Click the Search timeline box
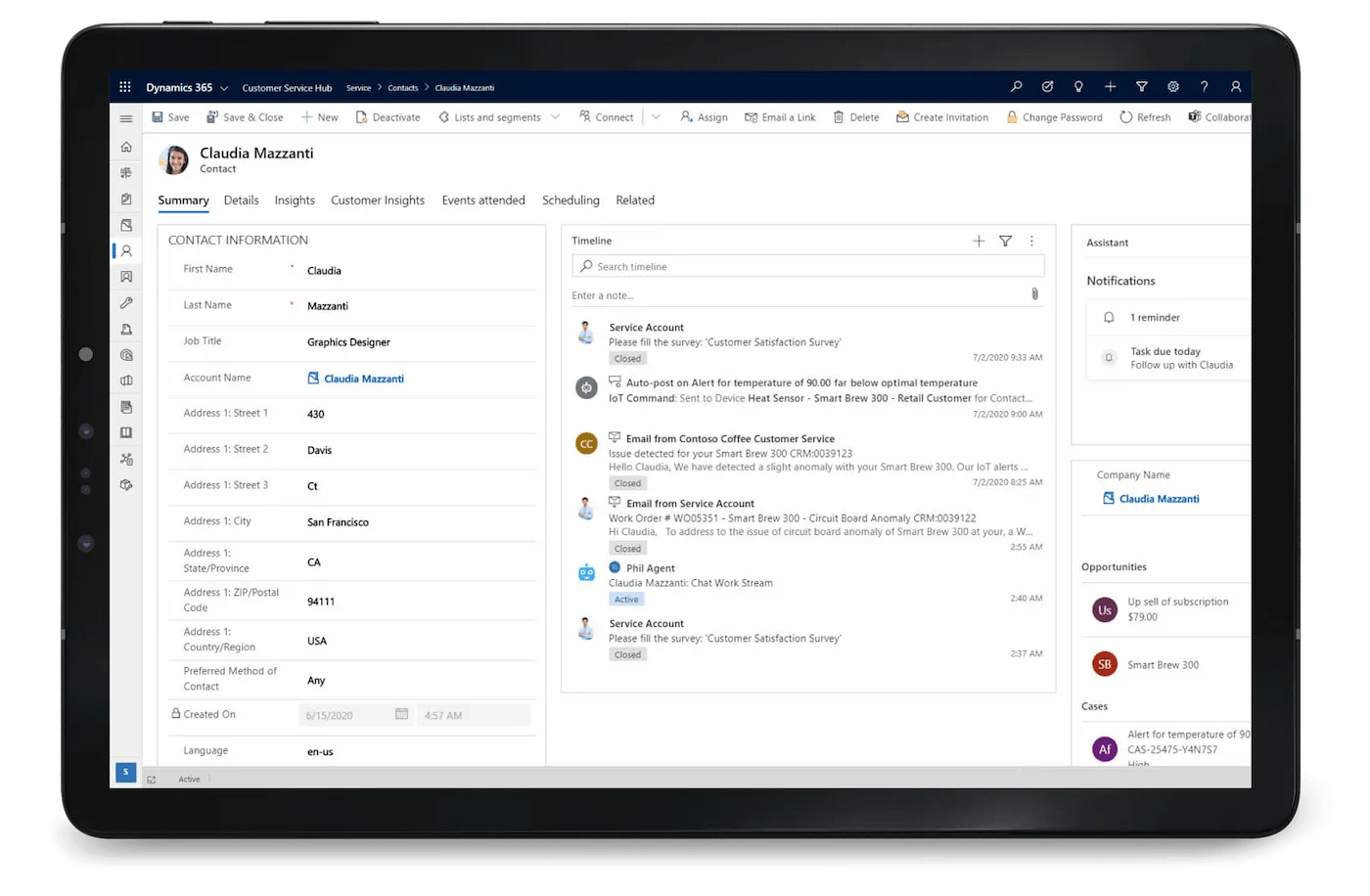This screenshot has height=896, width=1370. (808, 266)
